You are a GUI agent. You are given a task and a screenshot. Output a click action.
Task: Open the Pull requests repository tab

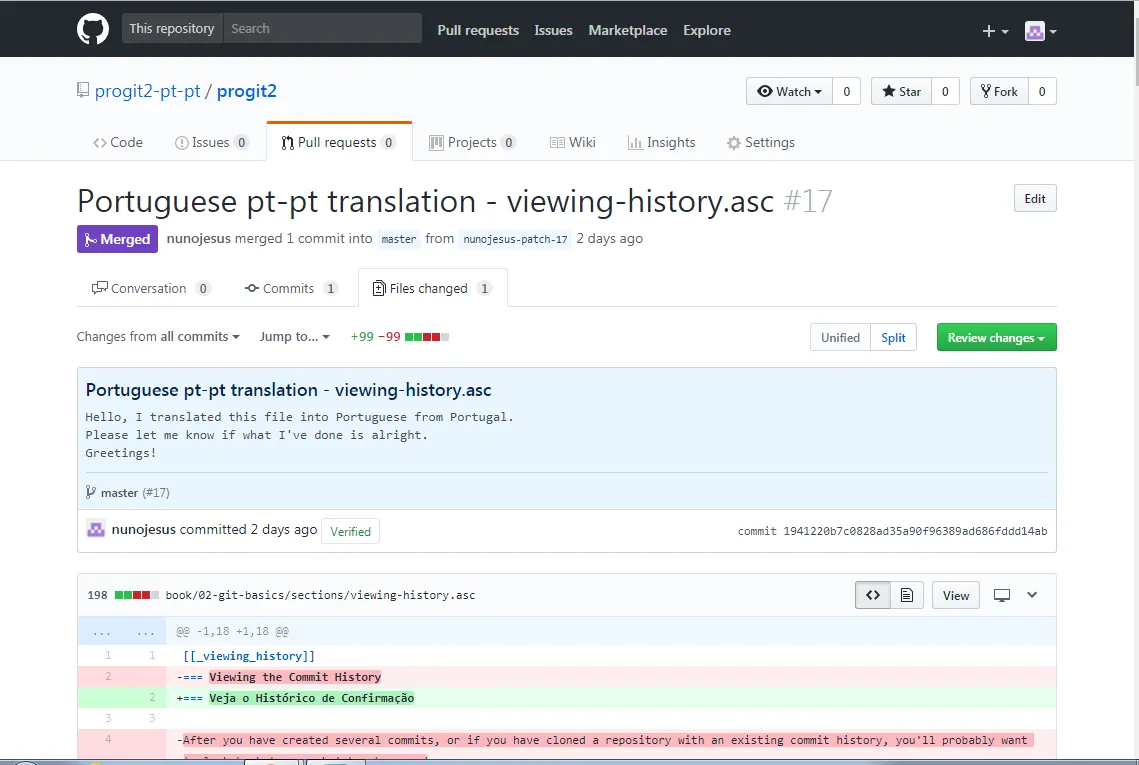pos(339,142)
